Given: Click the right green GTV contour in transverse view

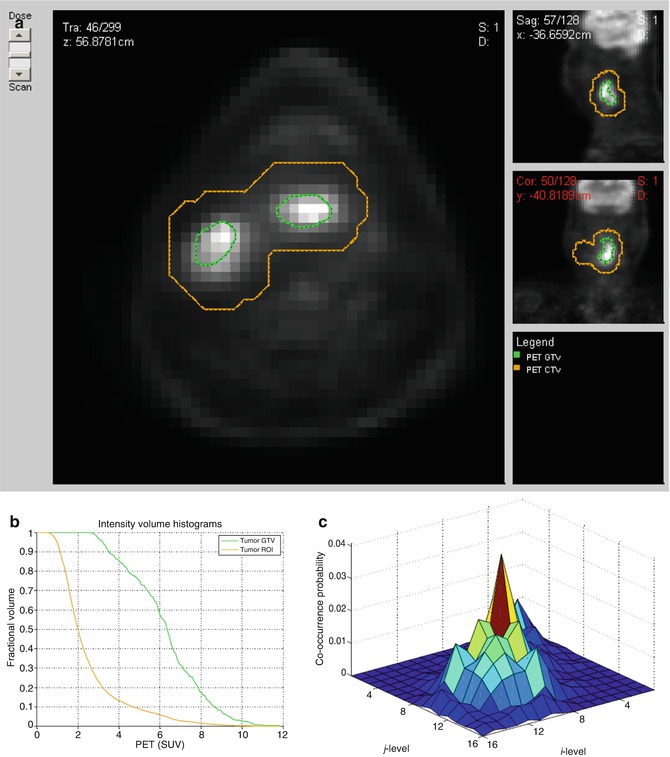Looking at the screenshot, I should coord(305,210).
